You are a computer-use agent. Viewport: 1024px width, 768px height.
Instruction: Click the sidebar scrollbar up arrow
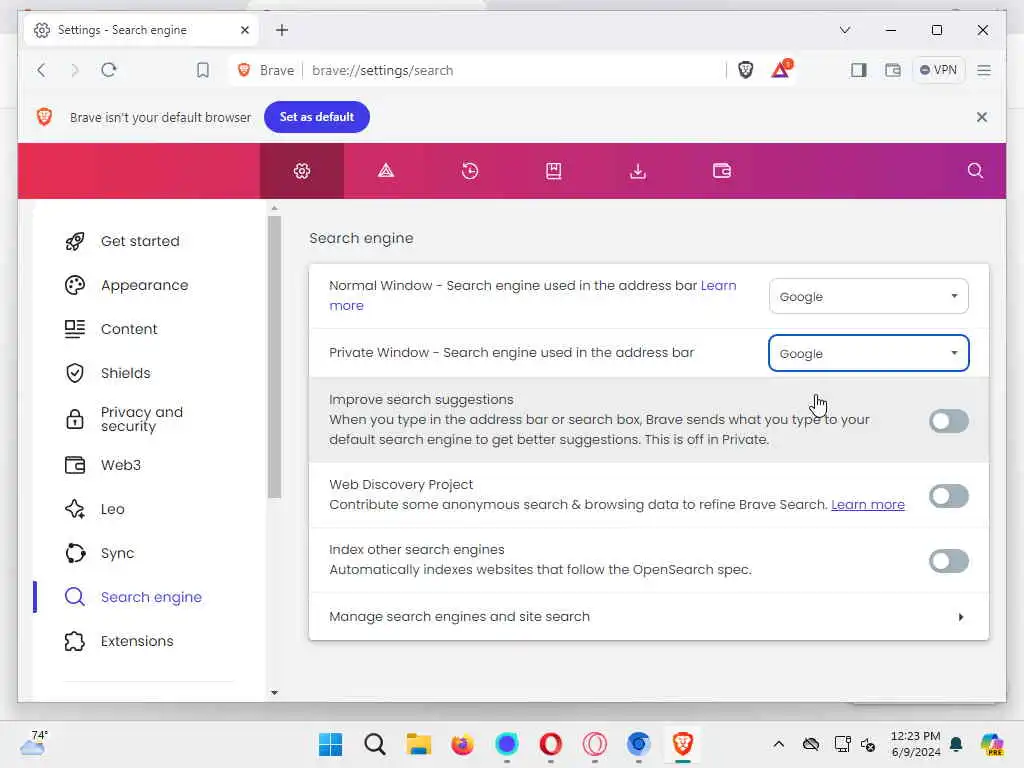(274, 208)
